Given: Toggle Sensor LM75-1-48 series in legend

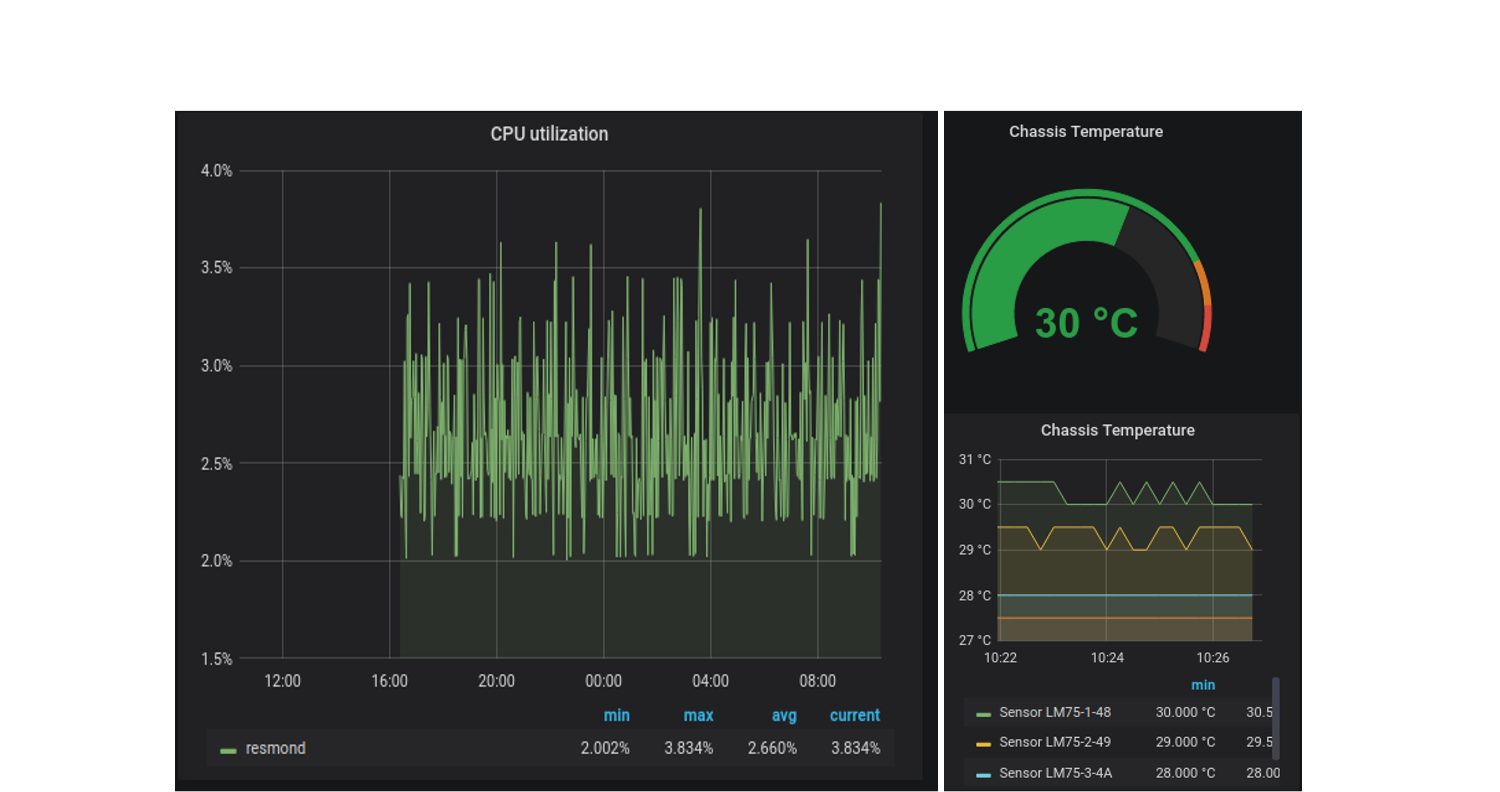Looking at the screenshot, I should tap(1055, 713).
